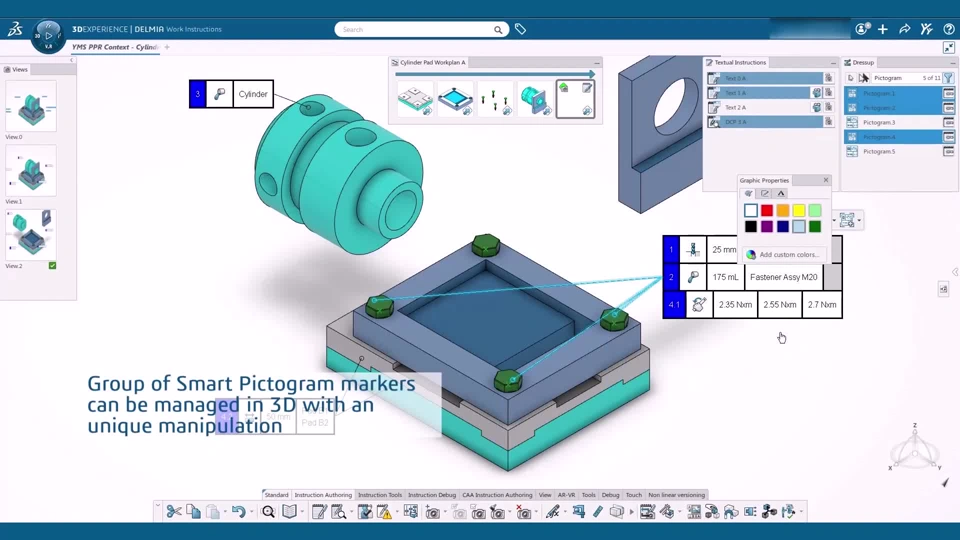Click the notepad with magnifier icon
The height and width of the screenshot is (540, 960).
pos(339,512)
